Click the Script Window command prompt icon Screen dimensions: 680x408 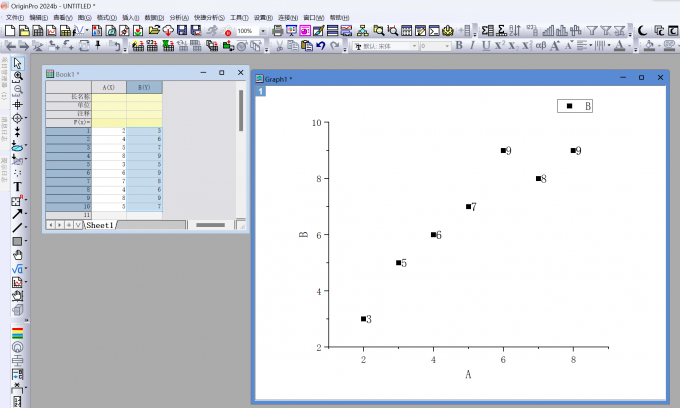(434, 30)
